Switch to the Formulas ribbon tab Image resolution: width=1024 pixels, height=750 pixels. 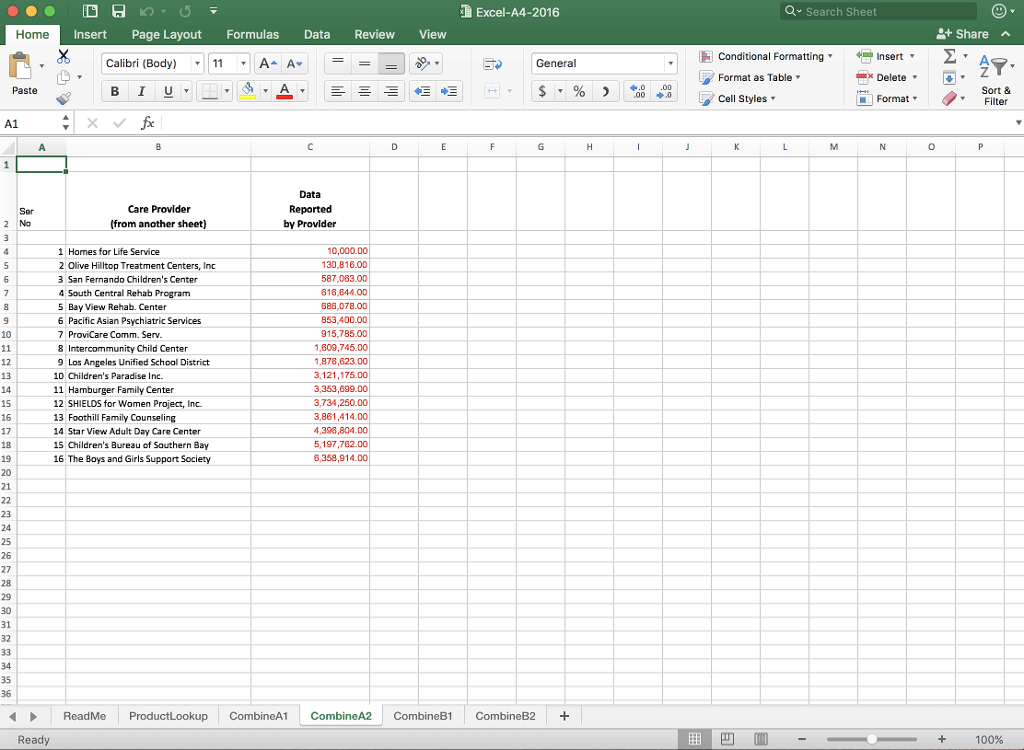(252, 34)
